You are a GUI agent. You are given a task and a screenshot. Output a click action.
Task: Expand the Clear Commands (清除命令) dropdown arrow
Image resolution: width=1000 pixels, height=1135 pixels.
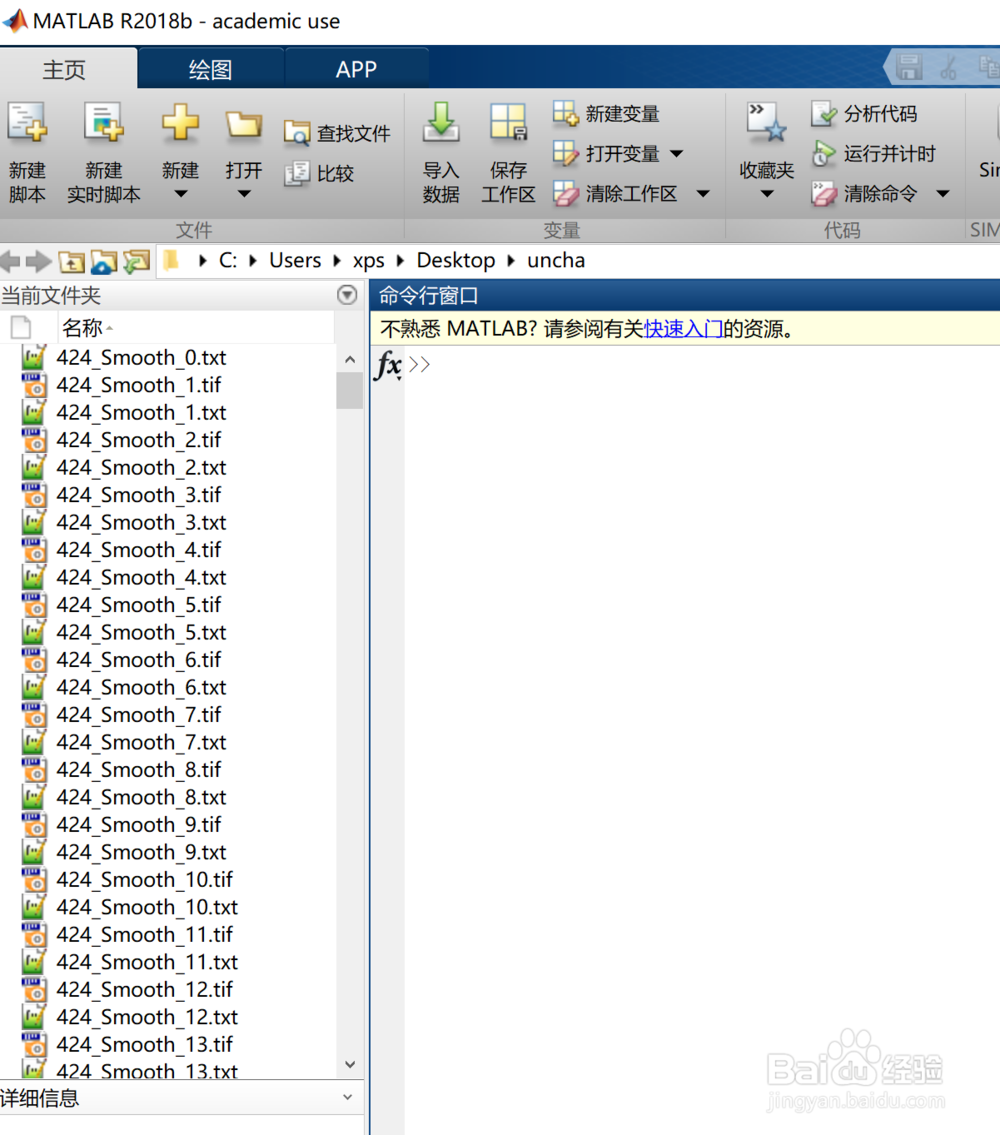tap(942, 193)
